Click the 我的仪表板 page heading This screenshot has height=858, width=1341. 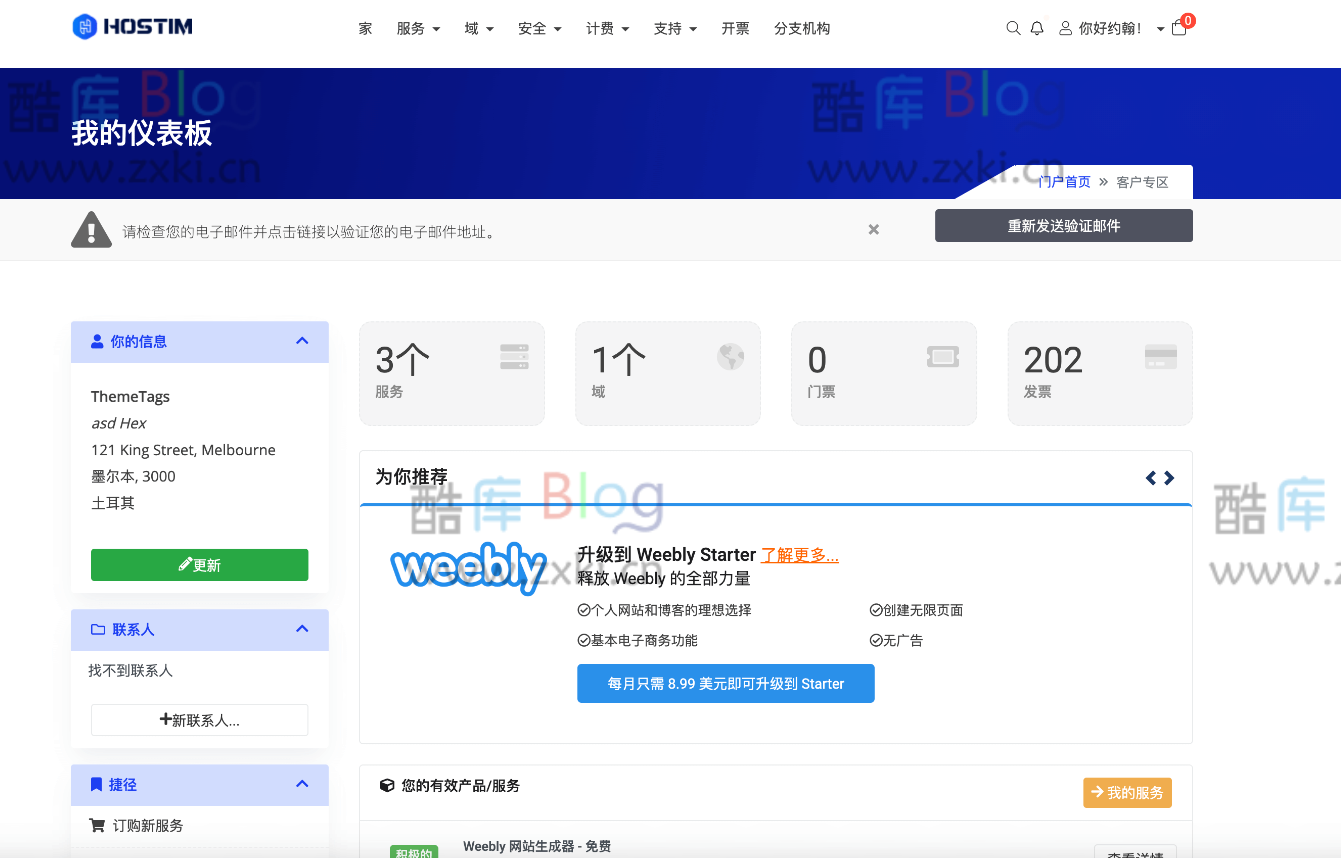(141, 133)
